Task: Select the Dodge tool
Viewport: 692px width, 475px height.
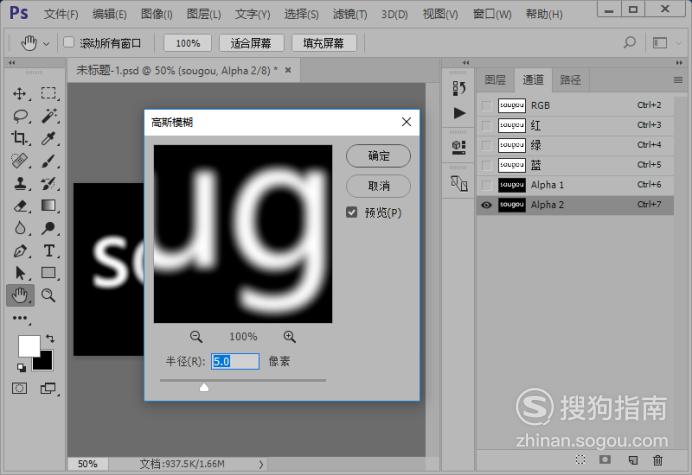Action: click(49, 228)
